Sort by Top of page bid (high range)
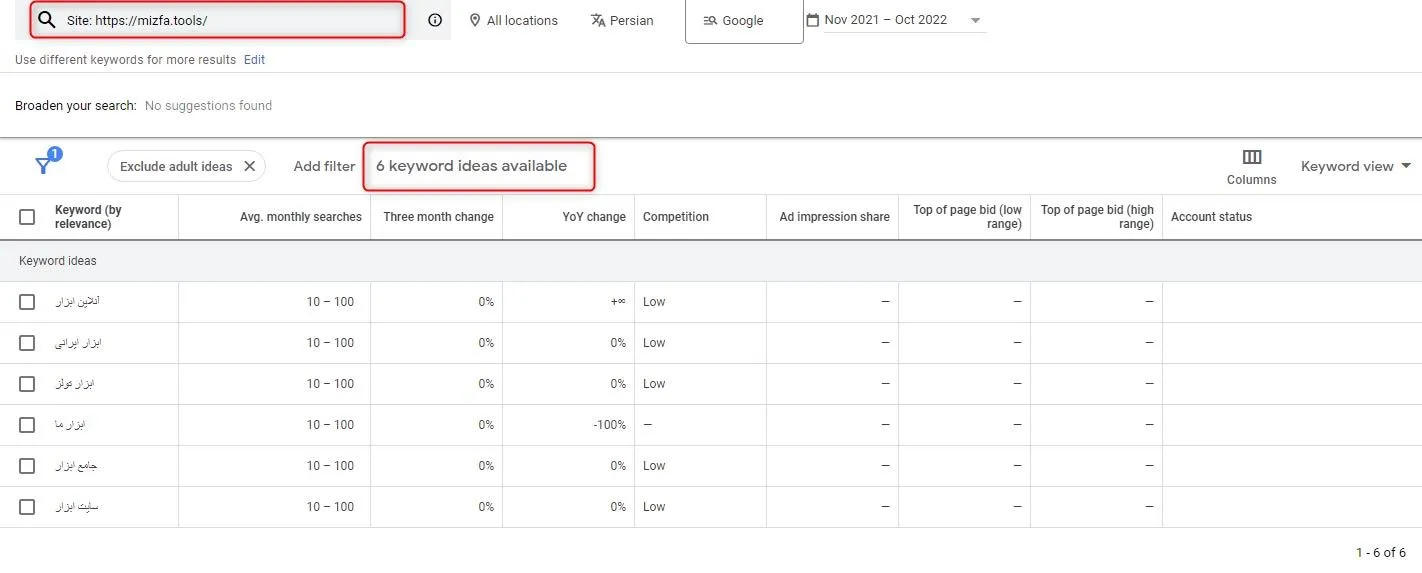Screen dimensions: 1422x573 coord(1097,217)
